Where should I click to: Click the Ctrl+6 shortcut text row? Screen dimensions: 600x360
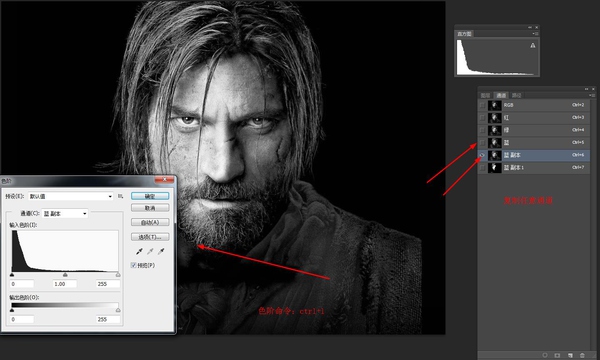click(578, 155)
